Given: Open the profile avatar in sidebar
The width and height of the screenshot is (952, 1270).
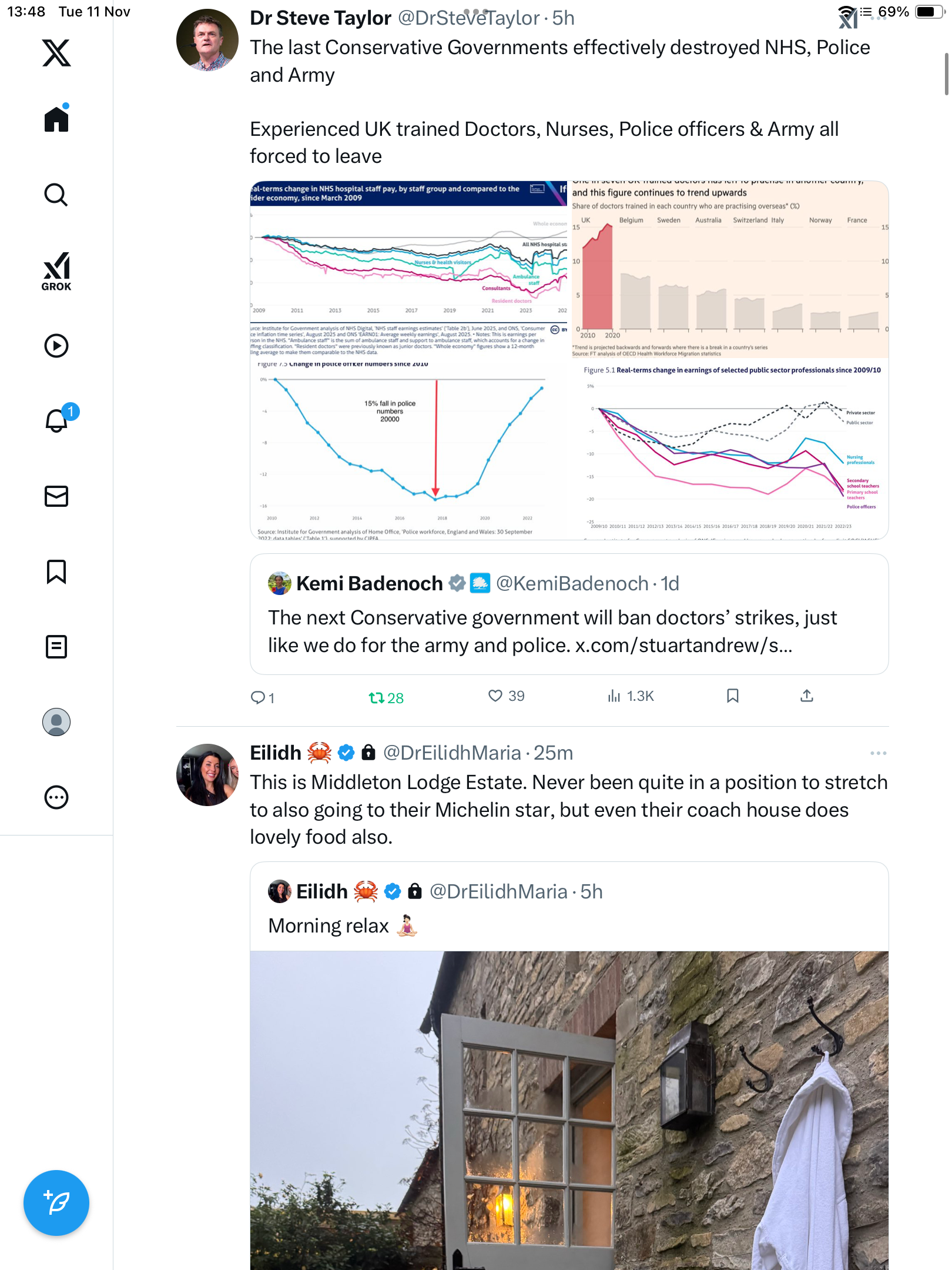Looking at the screenshot, I should [56, 722].
